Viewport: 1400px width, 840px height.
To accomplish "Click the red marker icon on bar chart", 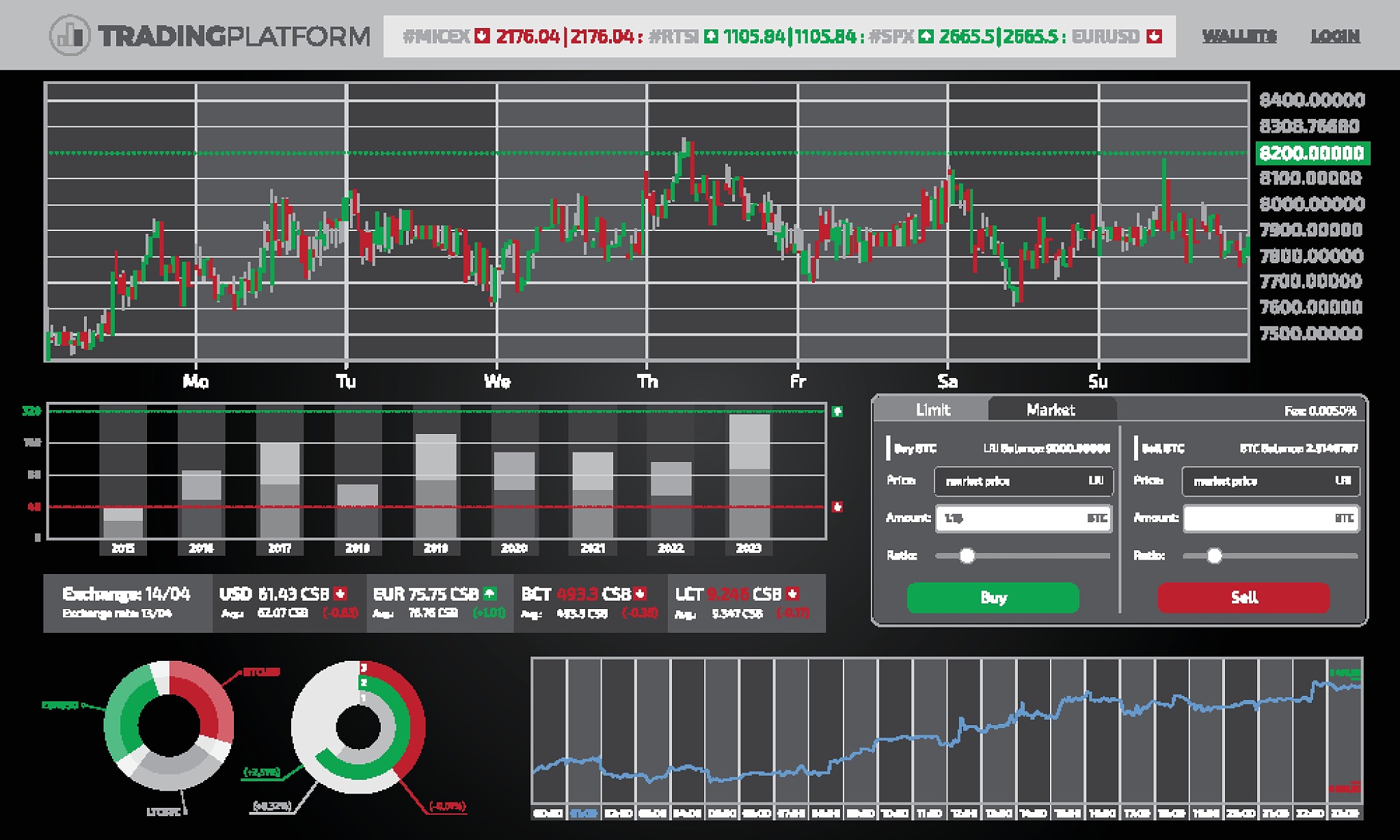I will pos(837,506).
